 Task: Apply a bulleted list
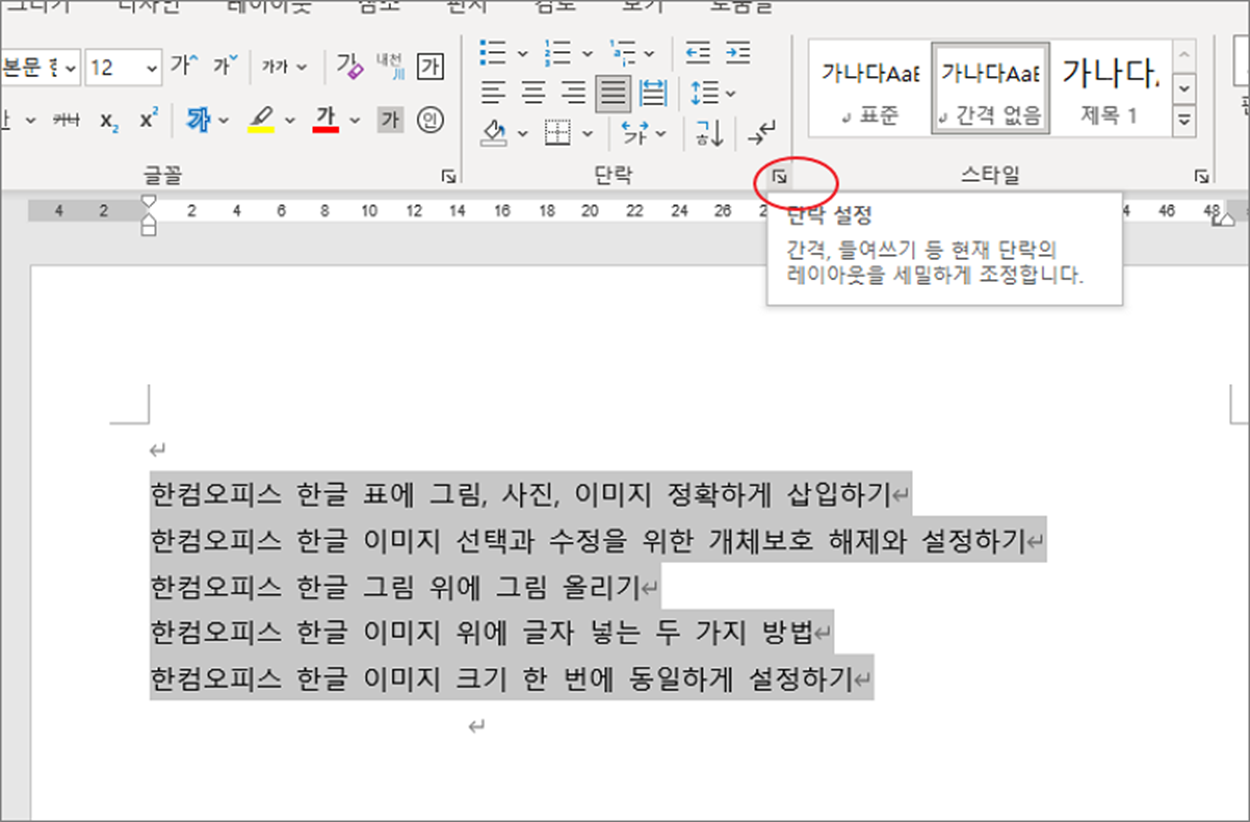(x=491, y=53)
